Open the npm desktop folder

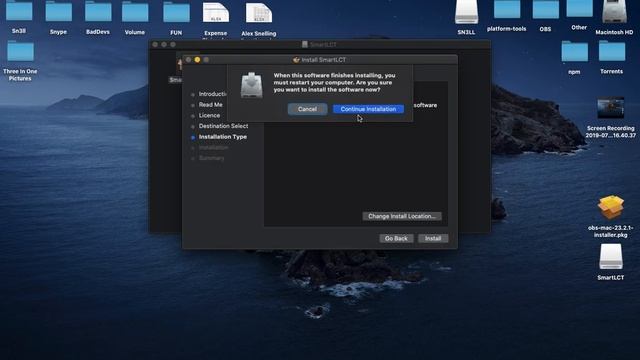(x=574, y=51)
